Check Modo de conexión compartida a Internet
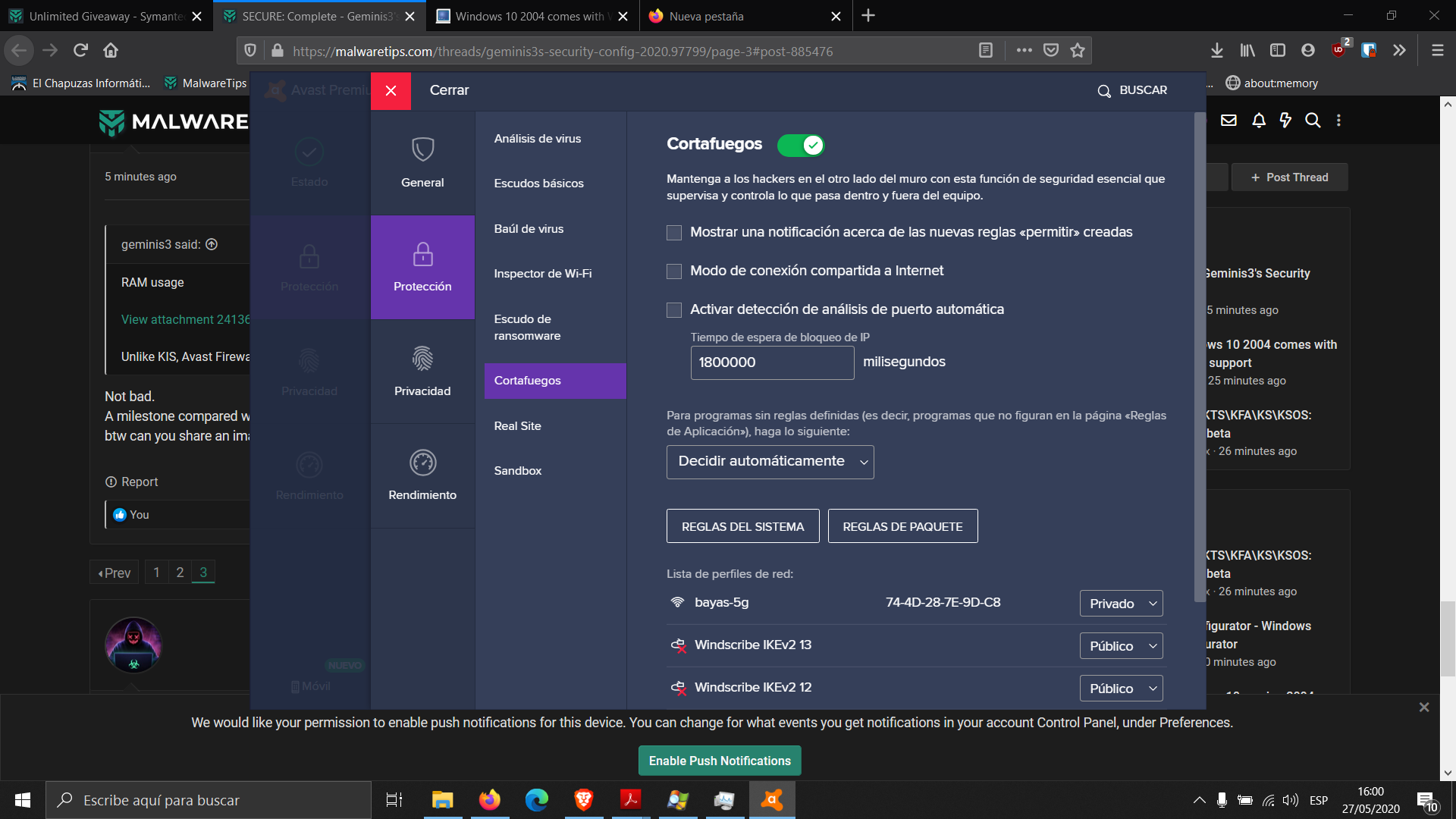This screenshot has width=1456, height=819. click(x=674, y=271)
